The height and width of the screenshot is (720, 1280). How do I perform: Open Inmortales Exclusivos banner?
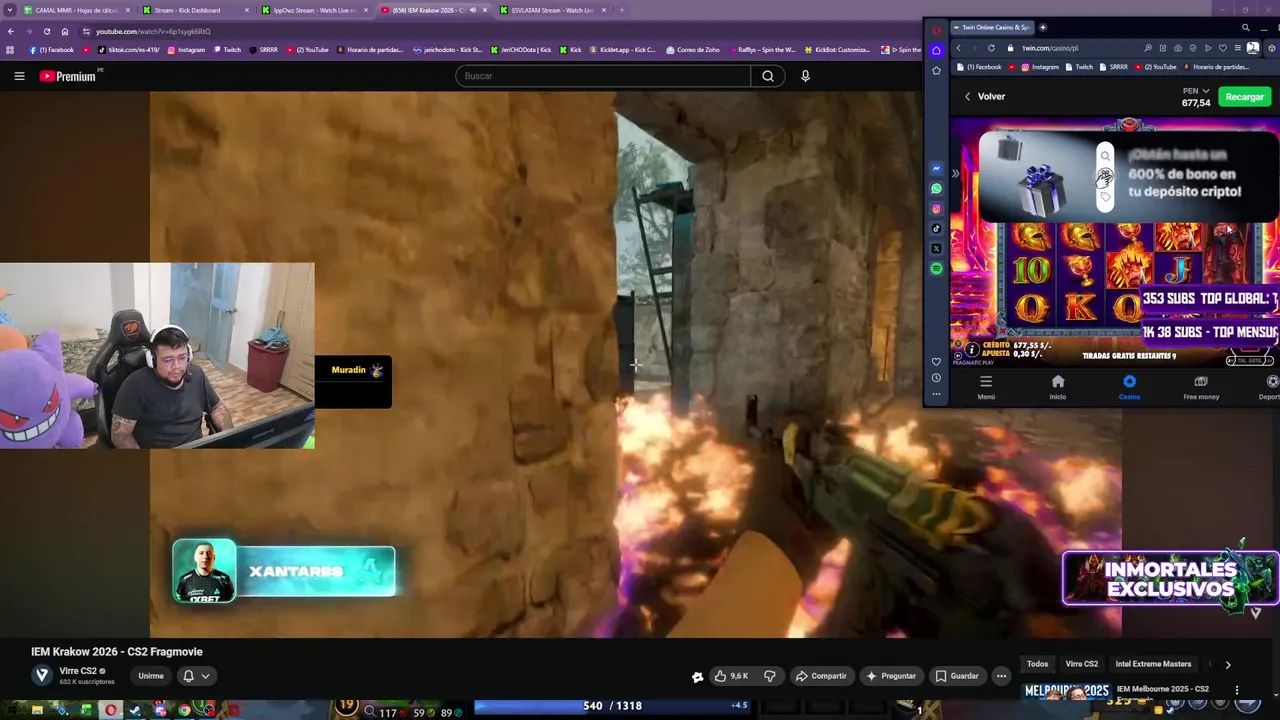pyautogui.click(x=1170, y=578)
